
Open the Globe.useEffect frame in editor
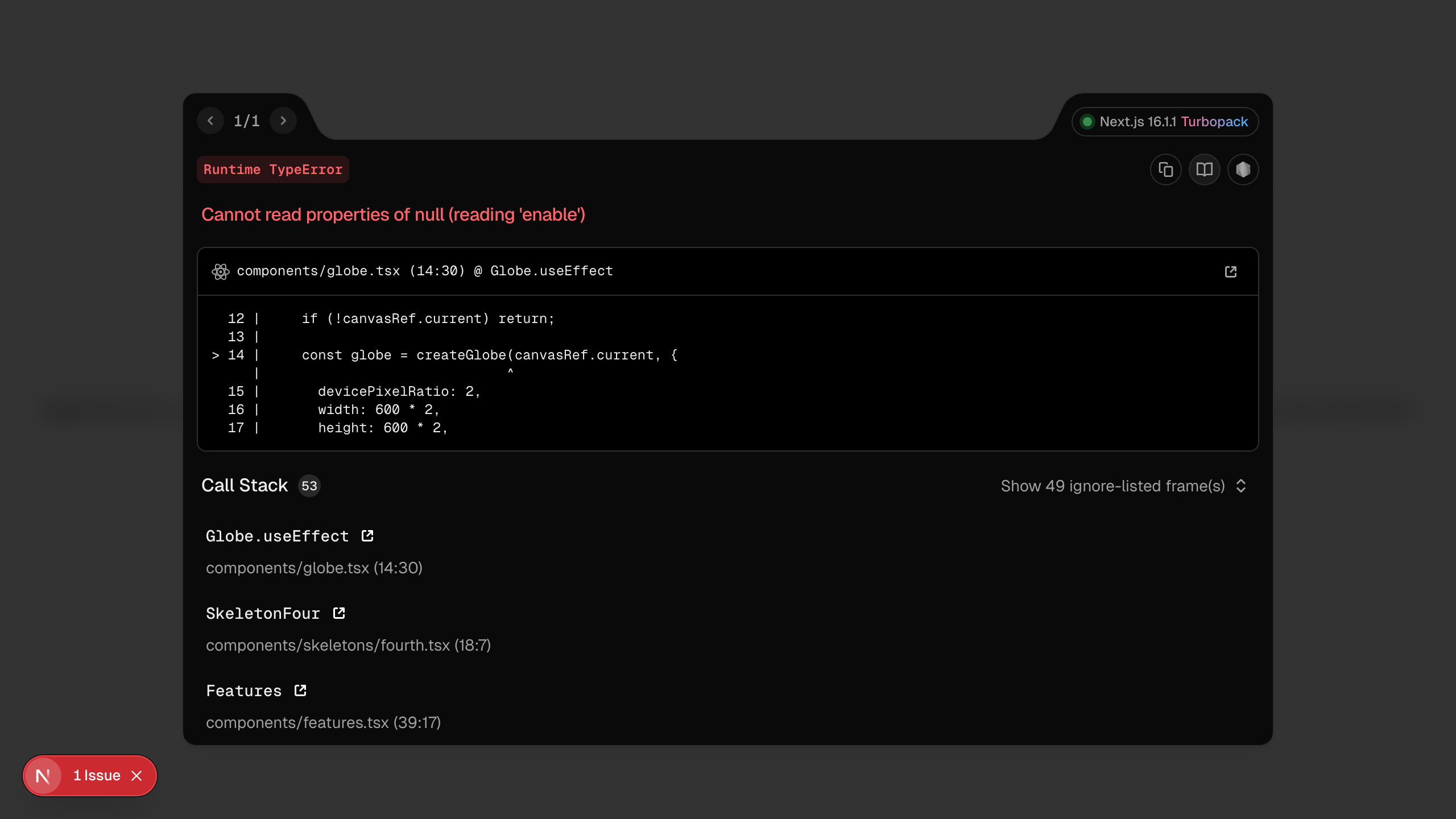coord(367,536)
